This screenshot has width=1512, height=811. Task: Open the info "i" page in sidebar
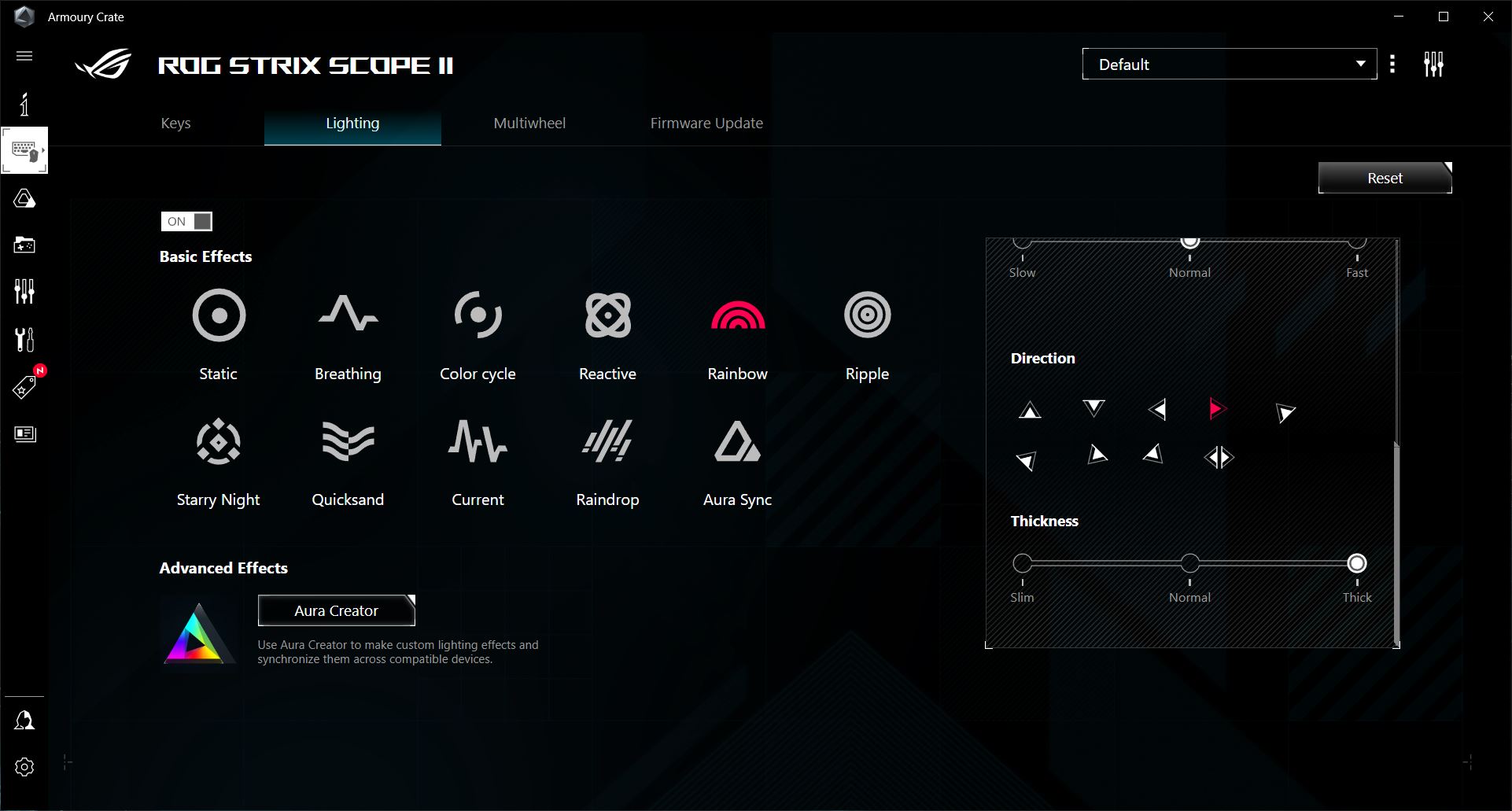click(24, 104)
